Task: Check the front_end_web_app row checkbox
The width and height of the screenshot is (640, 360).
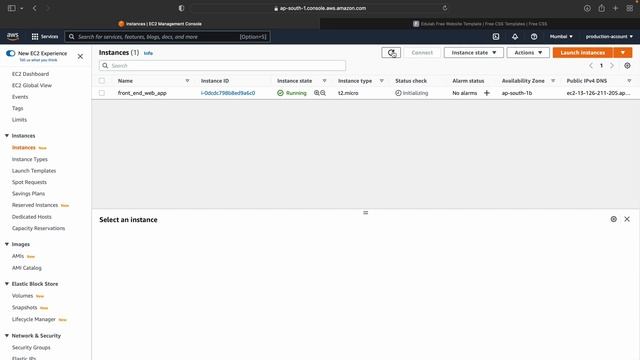Action: [x=102, y=93]
